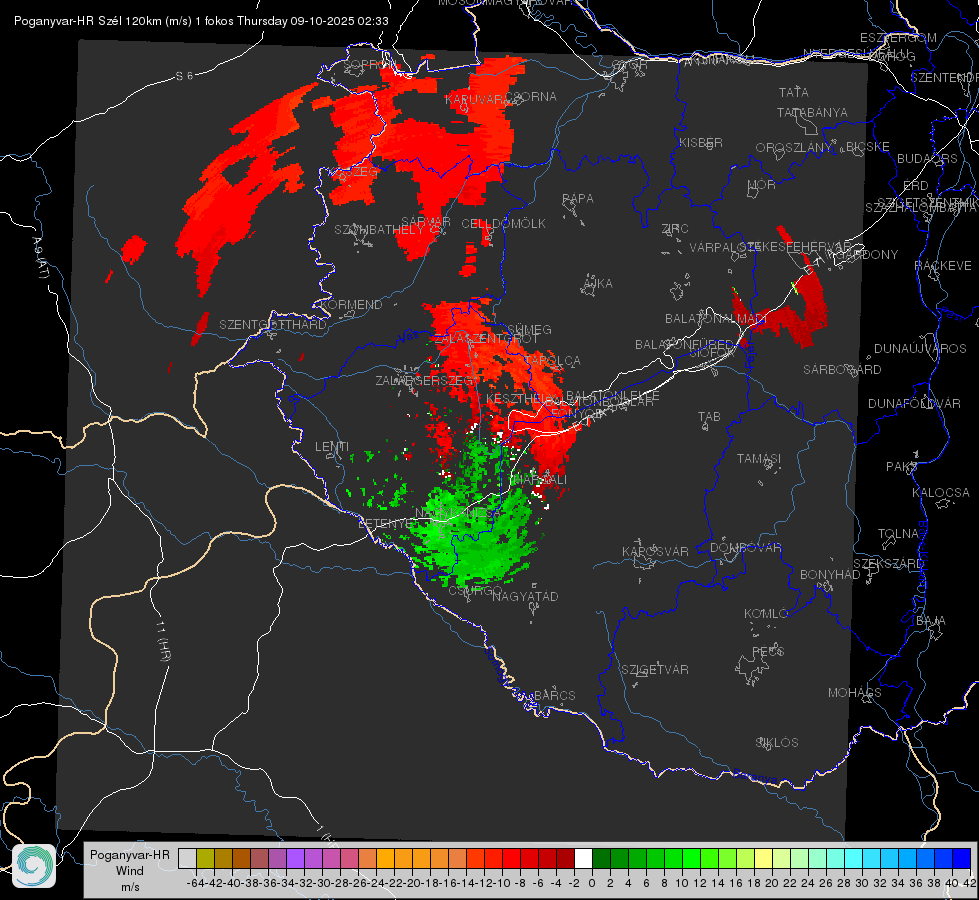Click the CSORNA label
979x900 pixels.
pos(530,97)
